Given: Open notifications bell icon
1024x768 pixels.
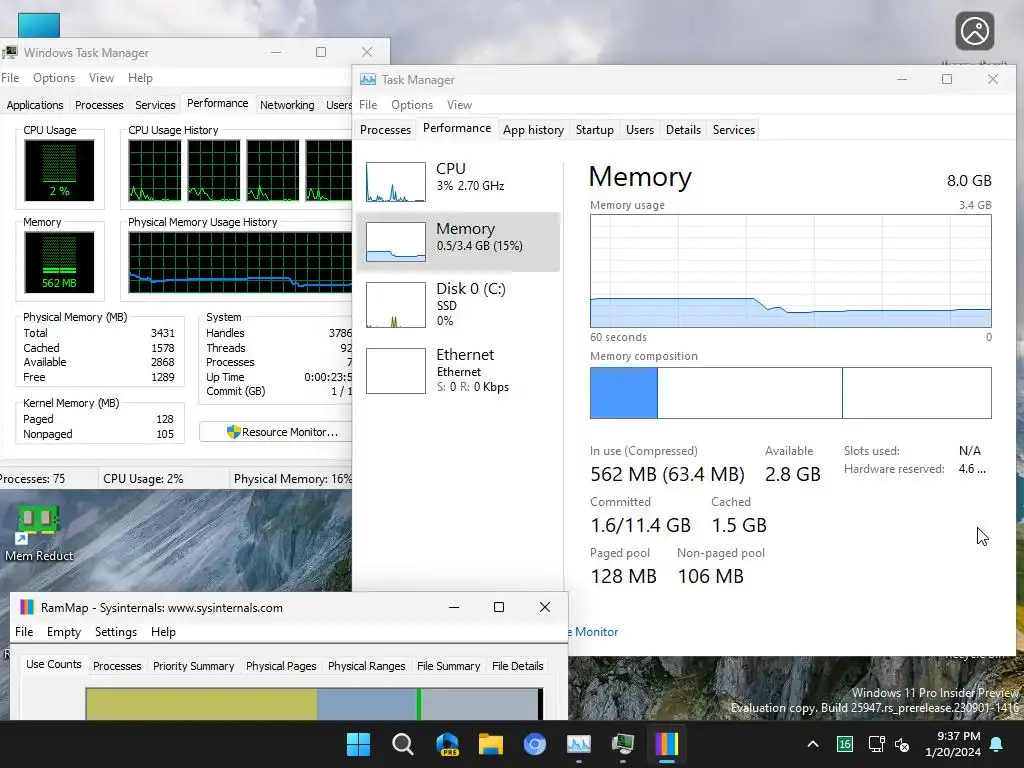Looking at the screenshot, I should [997, 744].
